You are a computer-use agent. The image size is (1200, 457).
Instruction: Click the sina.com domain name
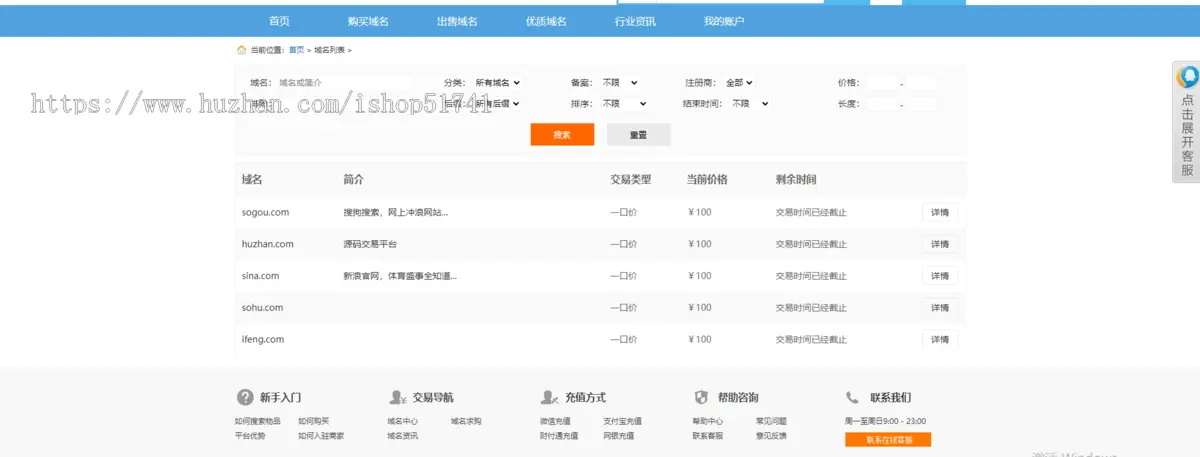pos(260,276)
